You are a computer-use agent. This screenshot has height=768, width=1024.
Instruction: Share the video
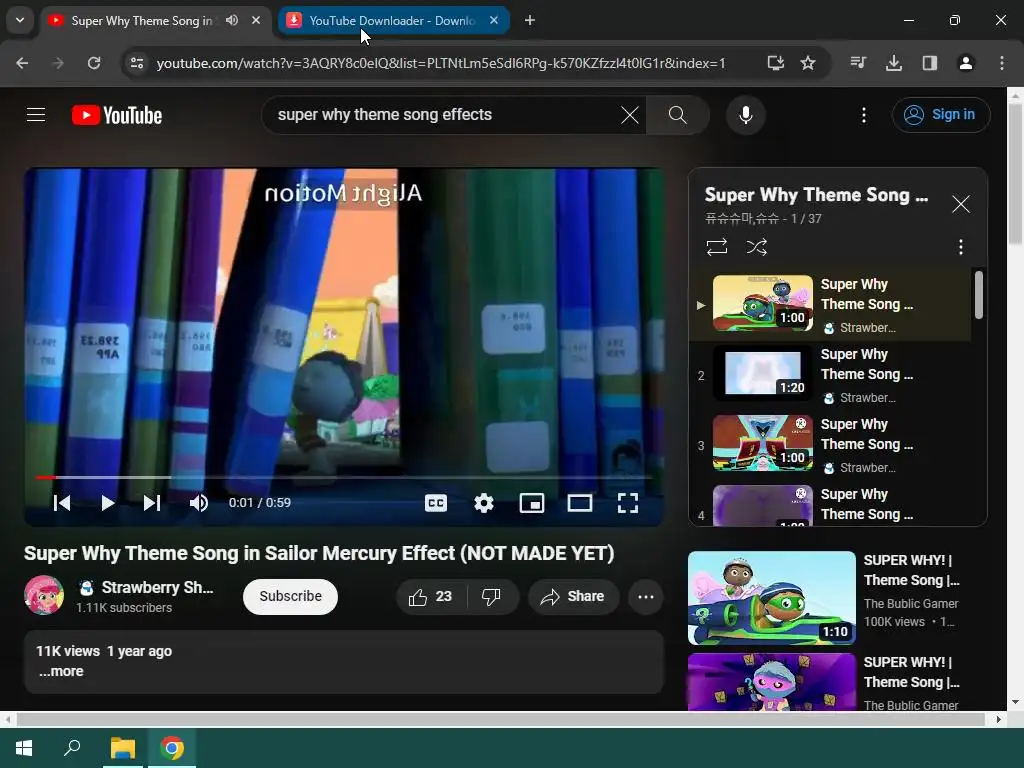pyautogui.click(x=573, y=596)
